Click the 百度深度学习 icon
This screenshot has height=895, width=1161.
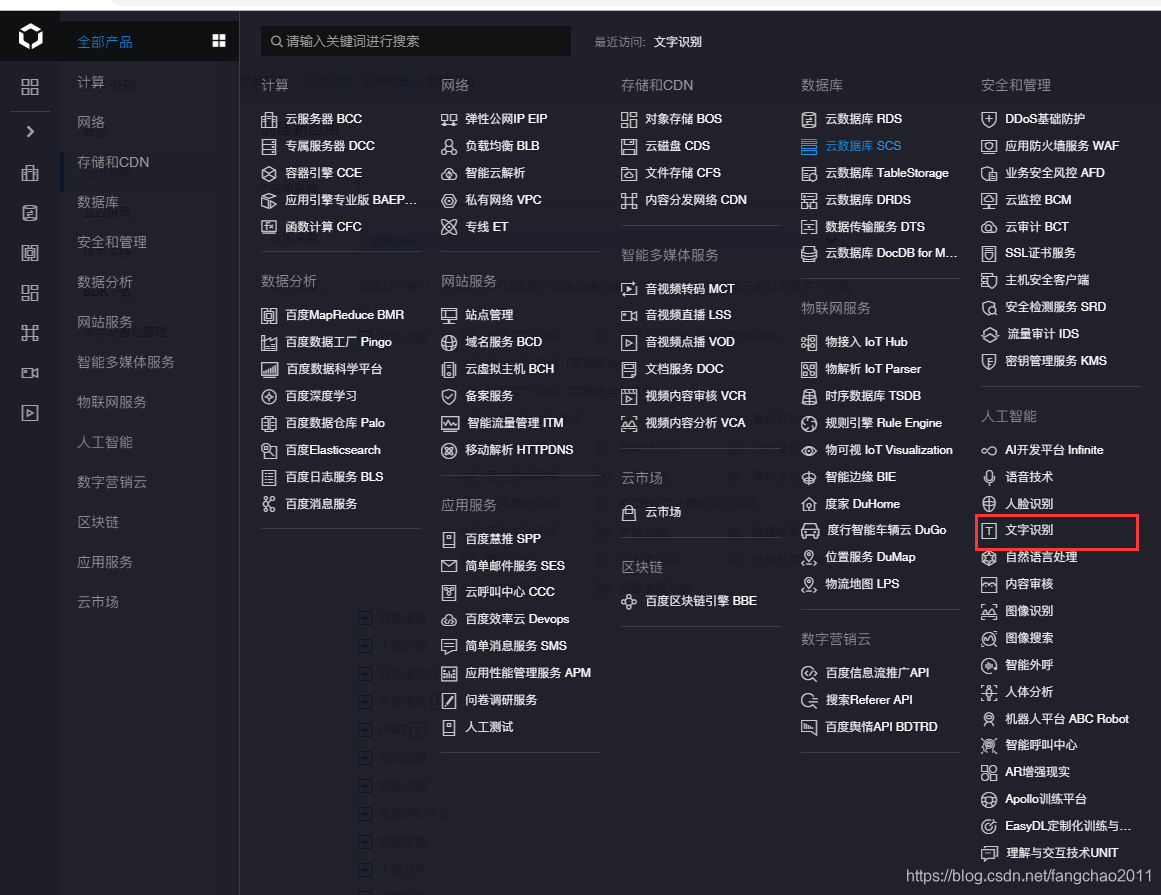pos(269,397)
